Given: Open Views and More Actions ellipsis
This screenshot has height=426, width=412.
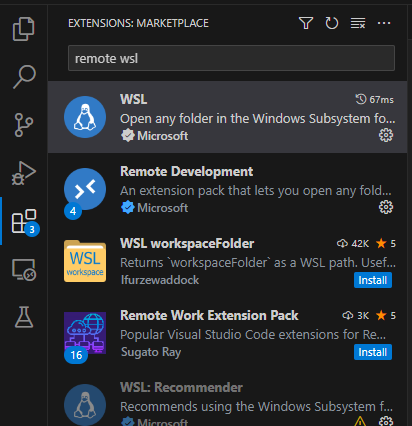Looking at the screenshot, I should [384, 23].
